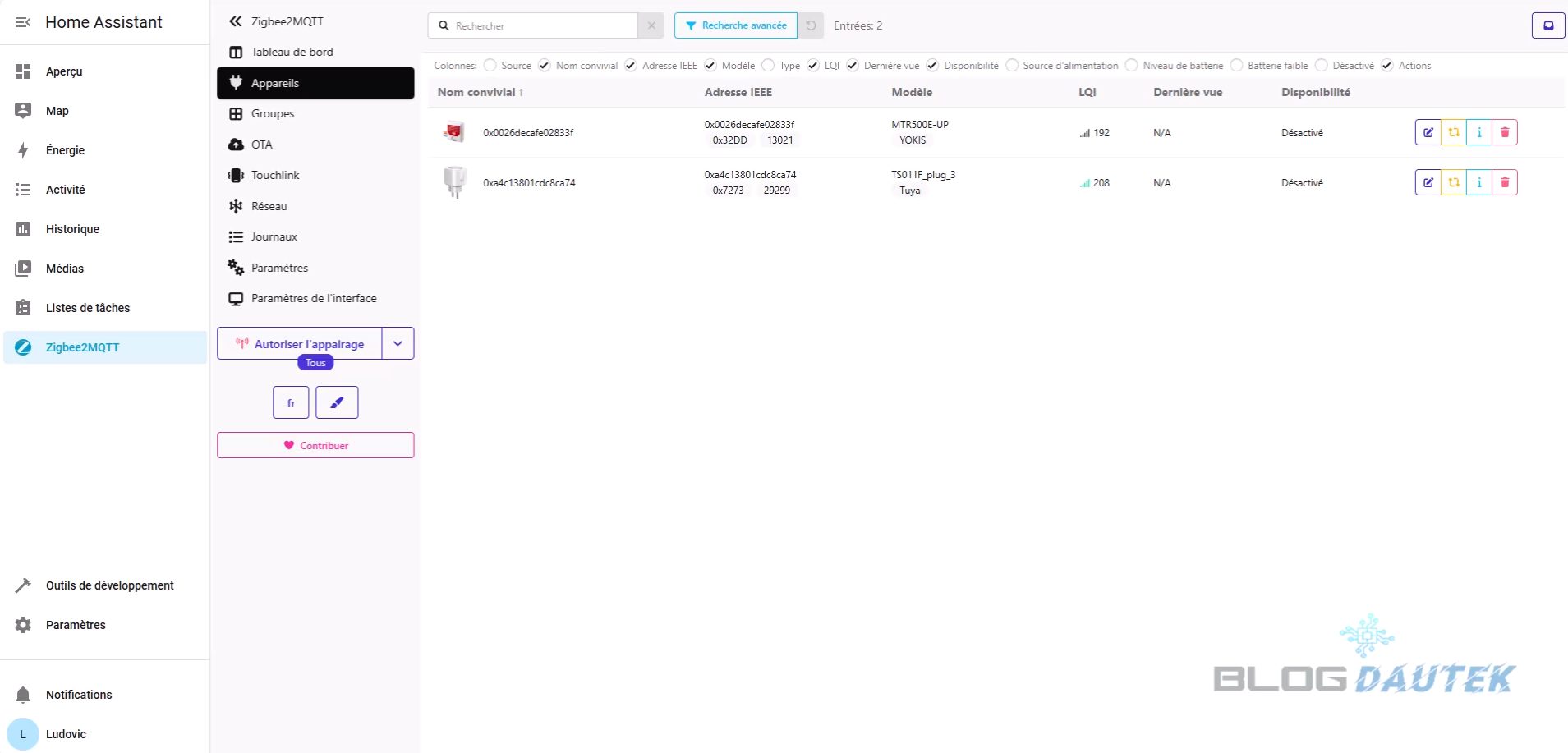Click the yellow reconfigure icon for the Tuya plug
This screenshot has width=1568, height=753.
coord(1454,182)
